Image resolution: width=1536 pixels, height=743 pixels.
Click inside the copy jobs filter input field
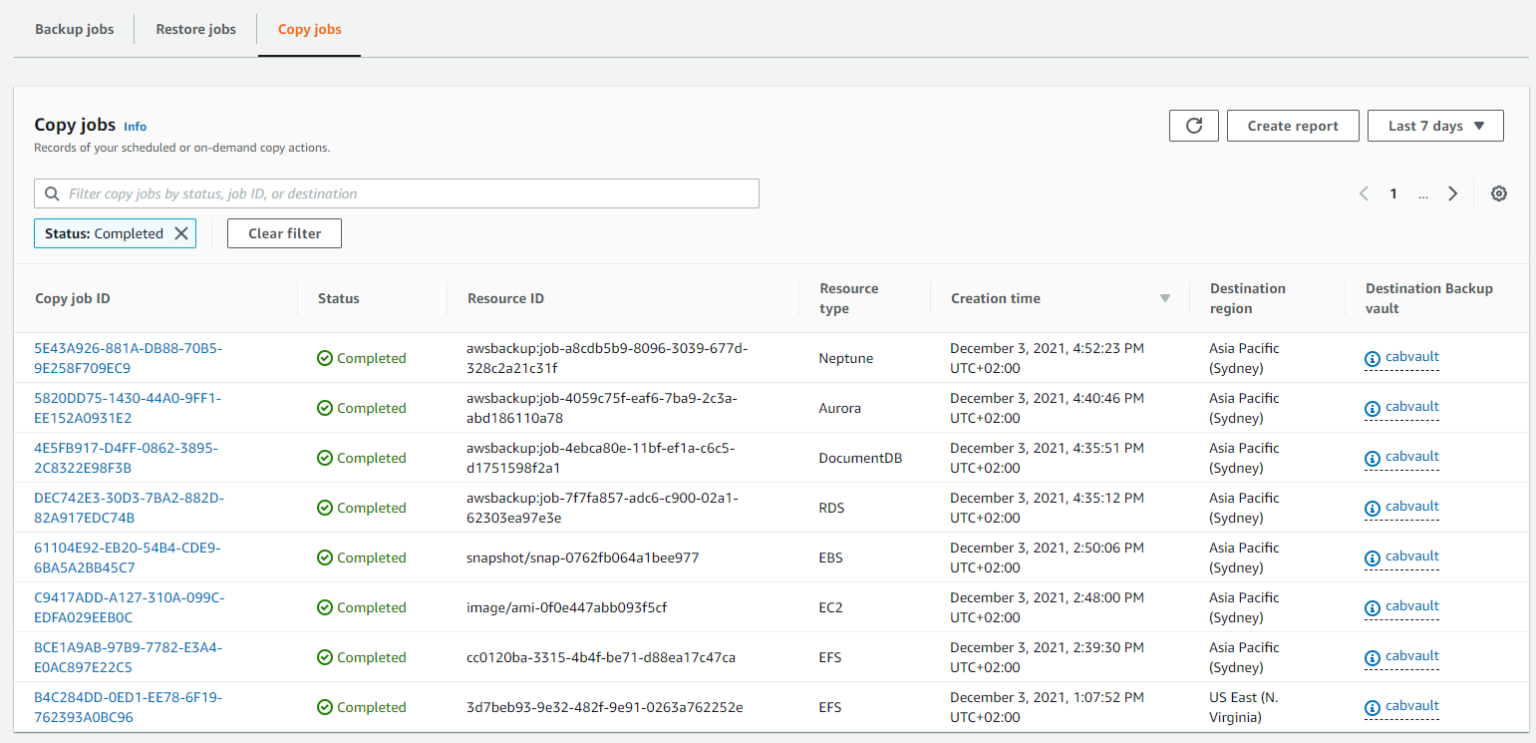tap(400, 193)
